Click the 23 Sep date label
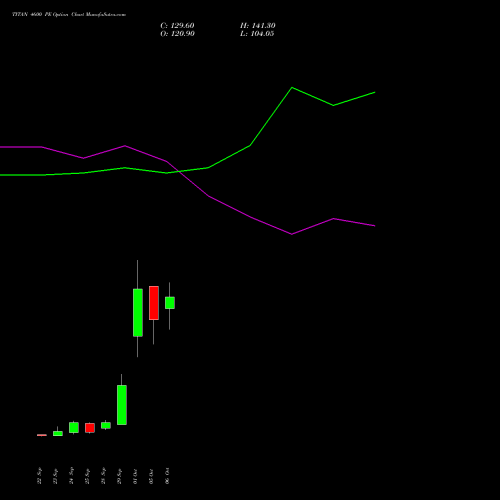Screen dimensions: 500x500 pos(55,476)
